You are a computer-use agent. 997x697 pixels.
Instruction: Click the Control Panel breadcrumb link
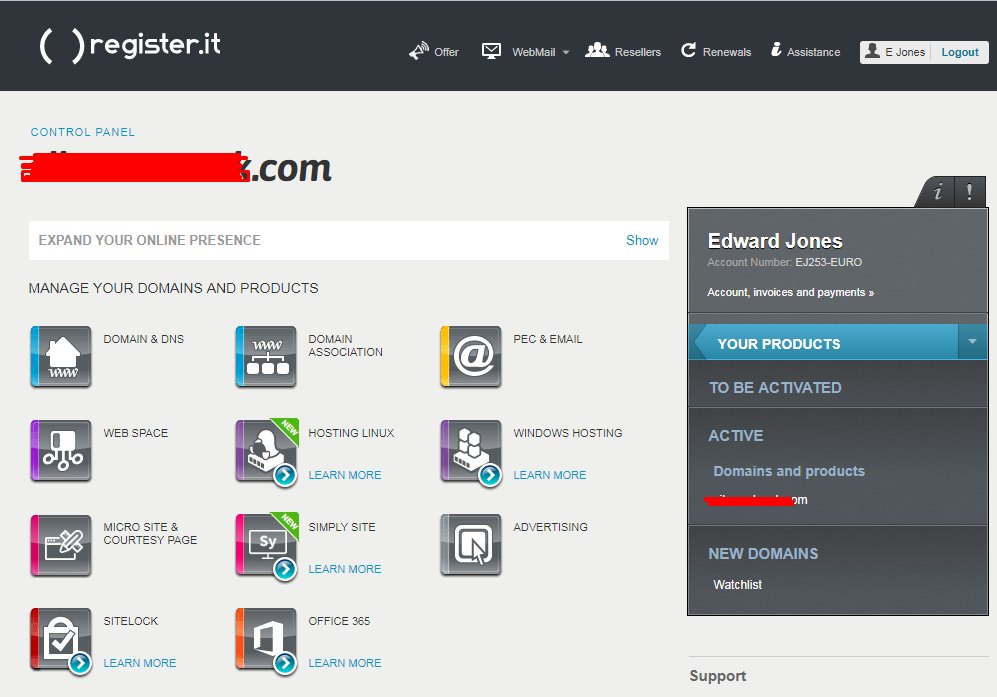point(83,132)
